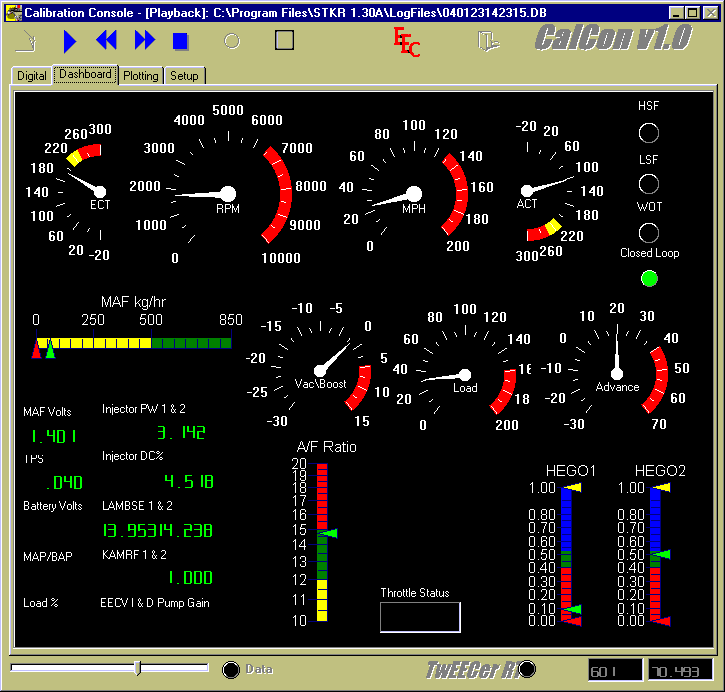Click the blue Rewind button
725x692 pixels.
tap(106, 40)
